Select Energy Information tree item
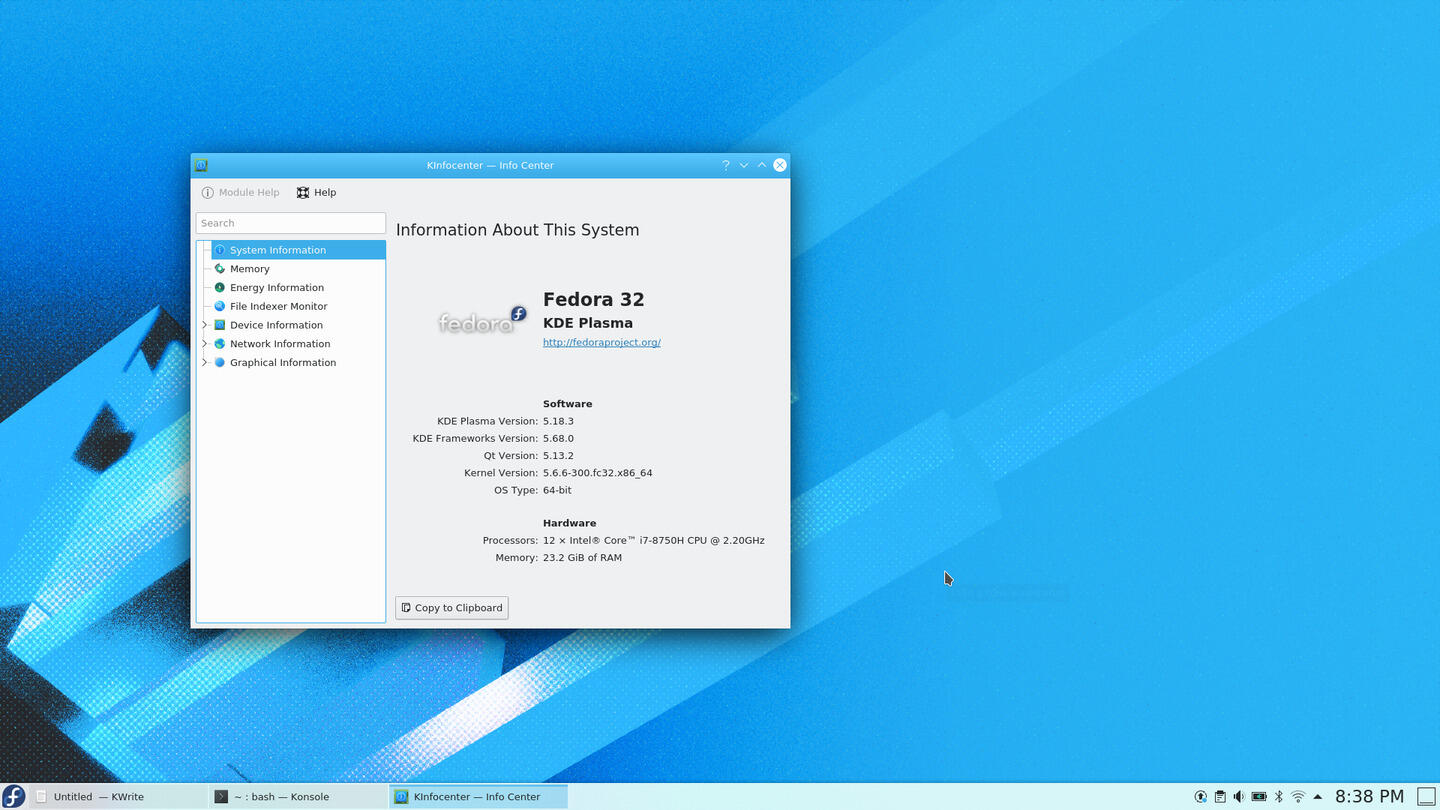 (298, 287)
